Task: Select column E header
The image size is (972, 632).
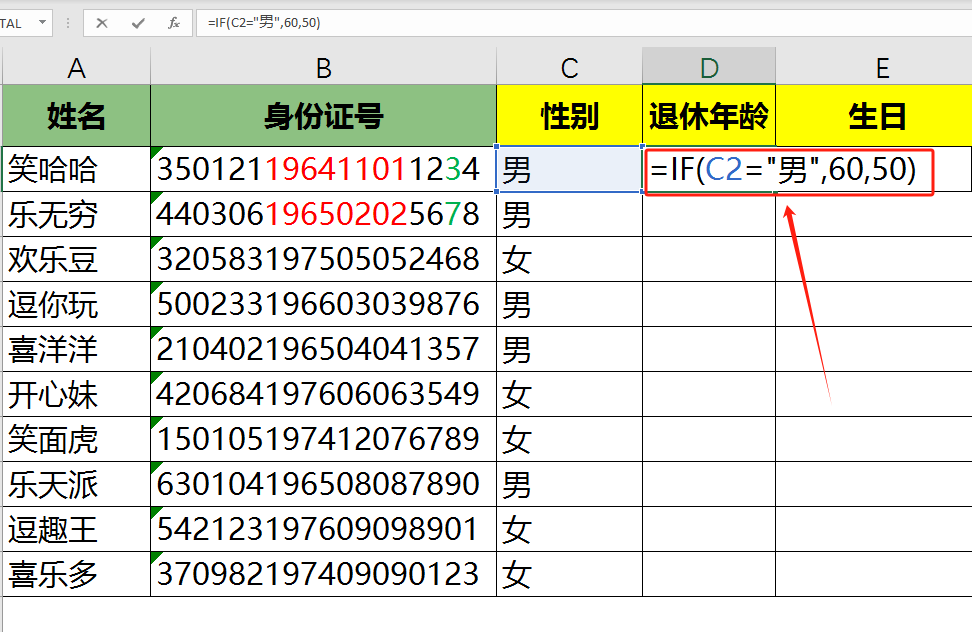Action: (874, 67)
